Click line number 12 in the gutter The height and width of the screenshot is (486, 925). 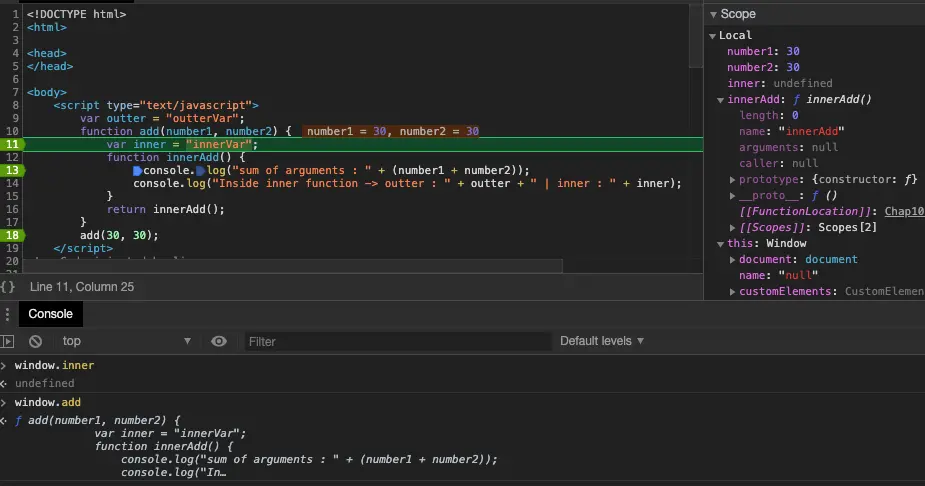point(12,157)
